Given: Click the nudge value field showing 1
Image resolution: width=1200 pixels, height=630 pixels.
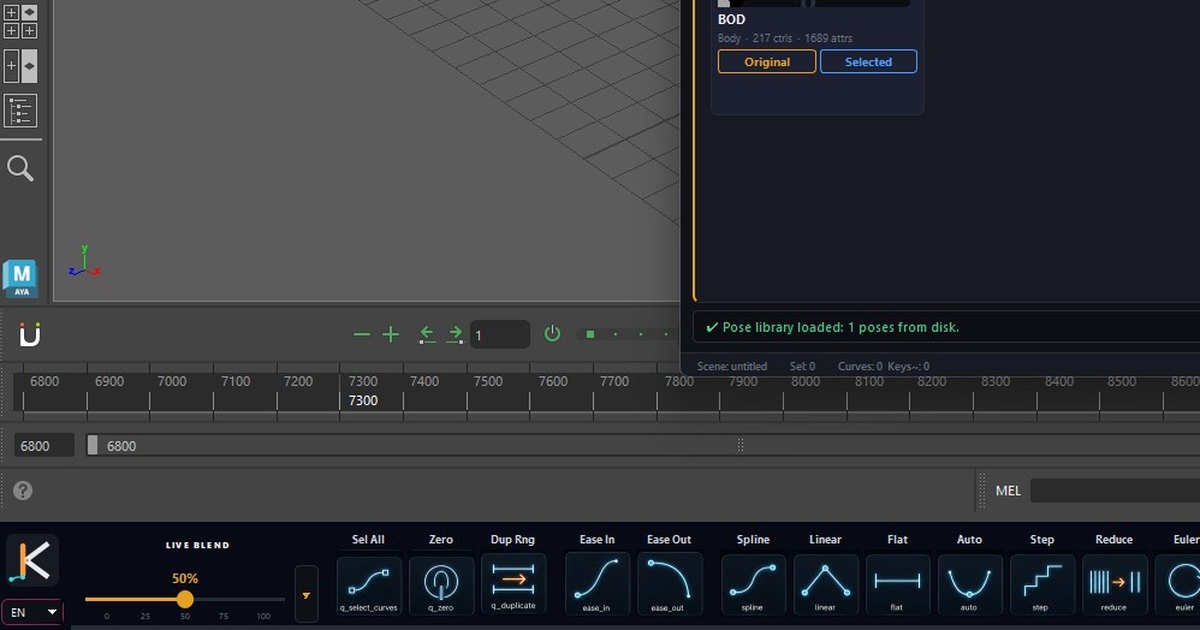Looking at the screenshot, I should pyautogui.click(x=500, y=335).
